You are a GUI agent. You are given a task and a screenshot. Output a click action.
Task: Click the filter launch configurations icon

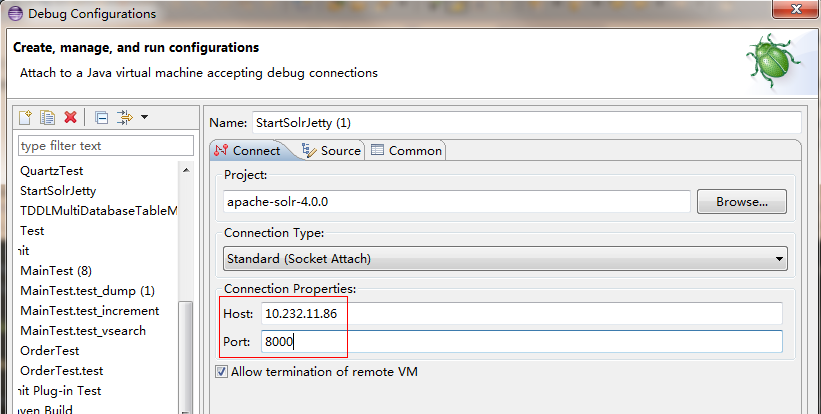pyautogui.click(x=125, y=117)
